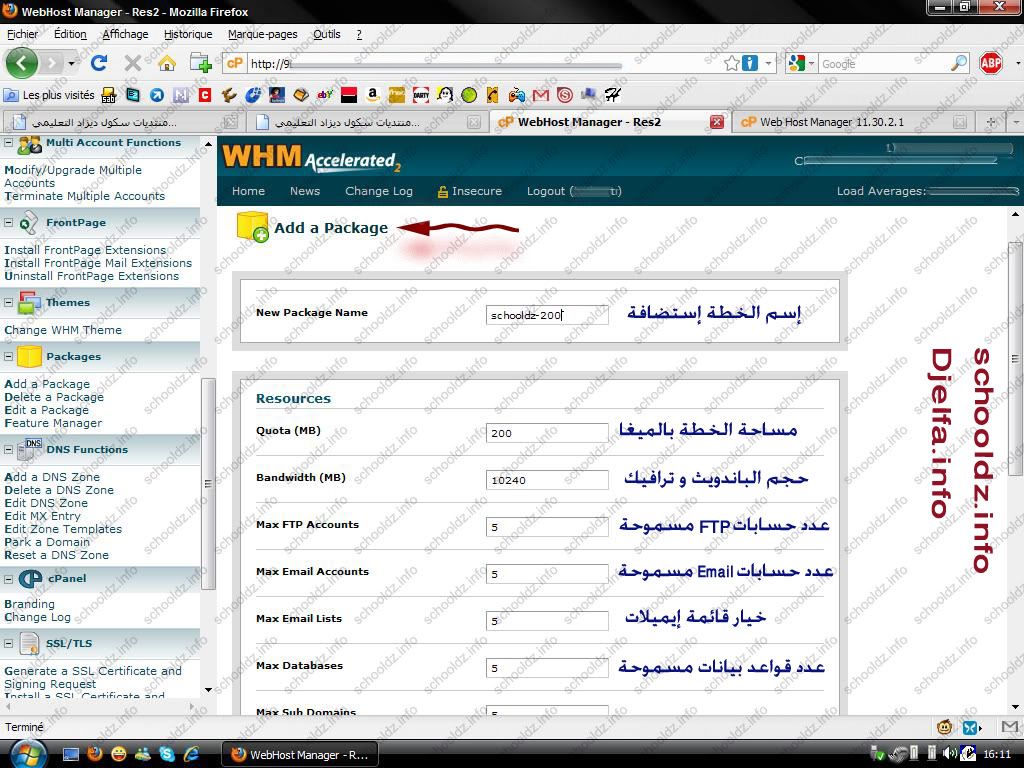The height and width of the screenshot is (768, 1024).
Task: Click the Max FTP Accounts field
Action: click(x=547, y=527)
